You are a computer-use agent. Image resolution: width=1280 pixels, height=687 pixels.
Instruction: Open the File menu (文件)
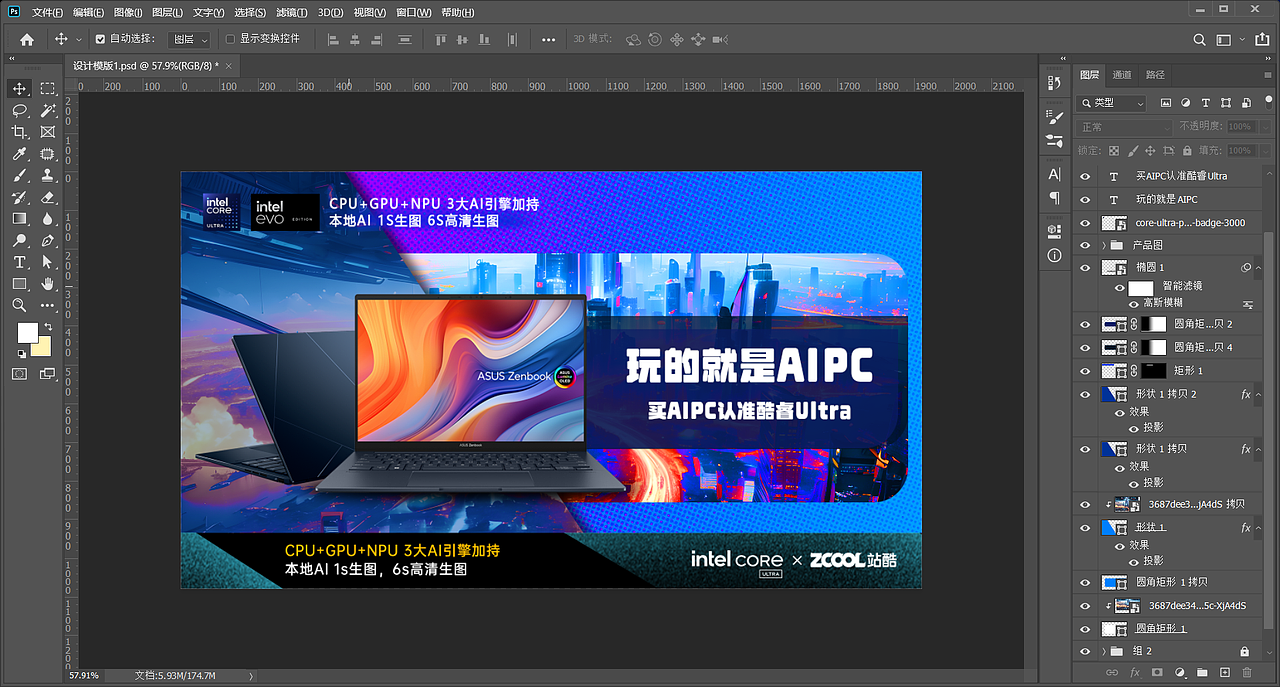(x=47, y=12)
